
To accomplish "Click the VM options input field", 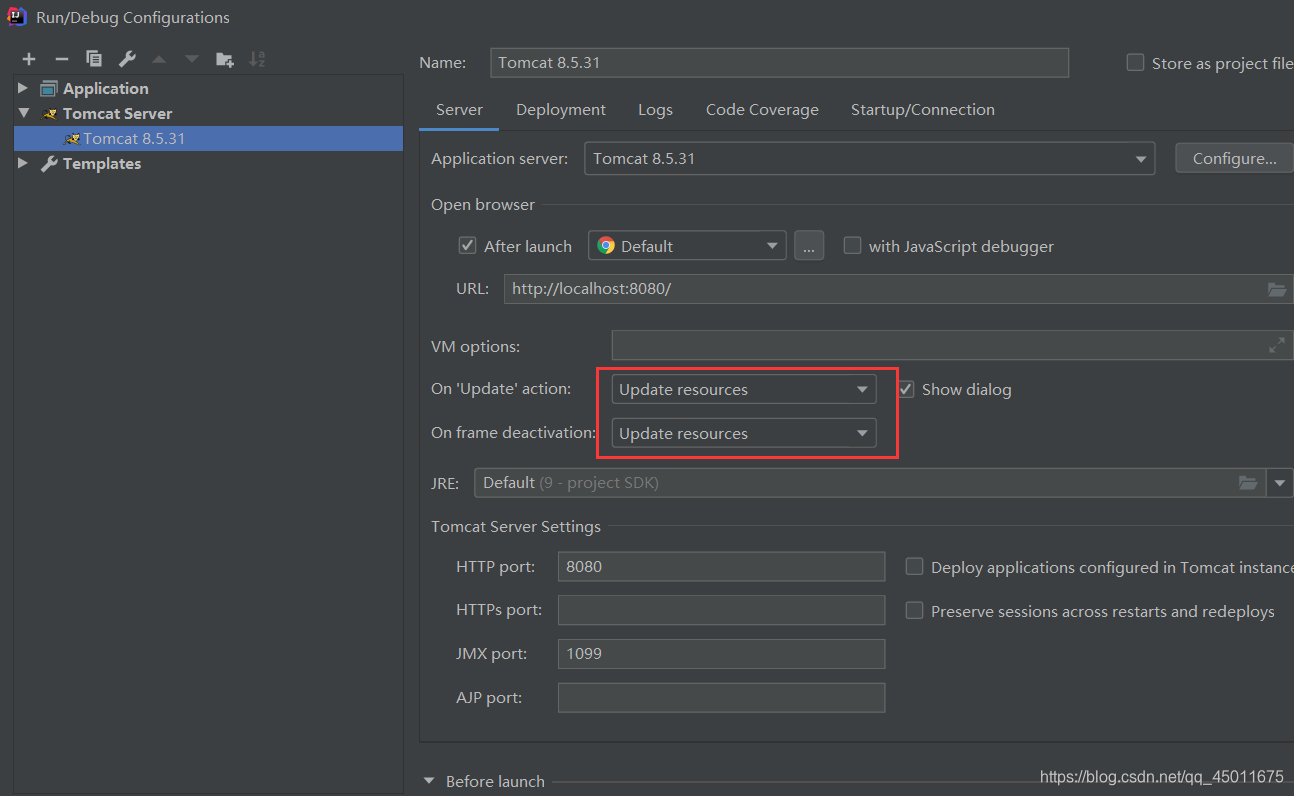I will click(952, 345).
